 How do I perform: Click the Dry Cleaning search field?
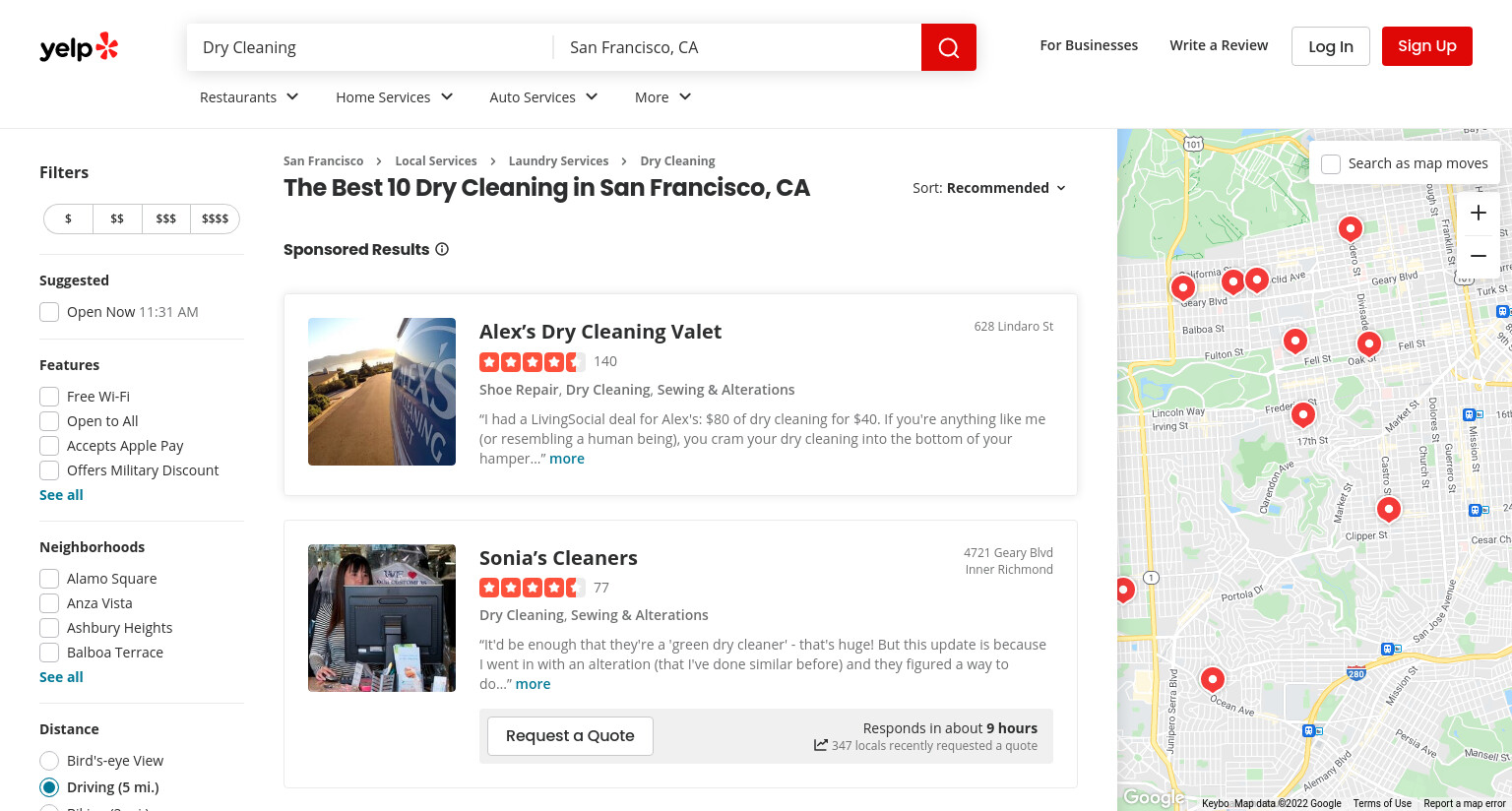tap(370, 47)
